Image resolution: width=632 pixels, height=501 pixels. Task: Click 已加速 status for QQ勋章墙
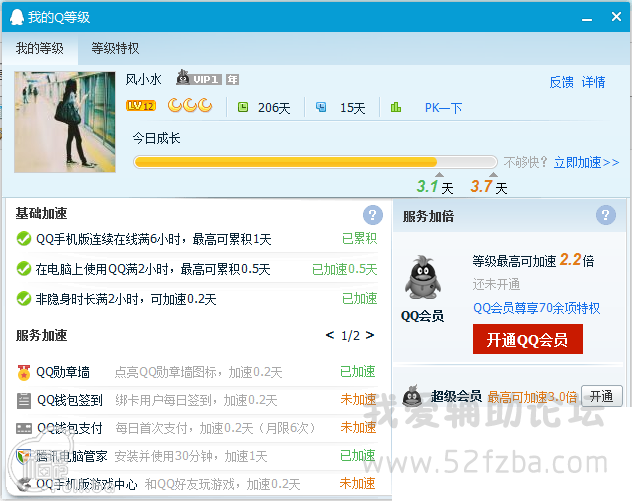point(358,371)
